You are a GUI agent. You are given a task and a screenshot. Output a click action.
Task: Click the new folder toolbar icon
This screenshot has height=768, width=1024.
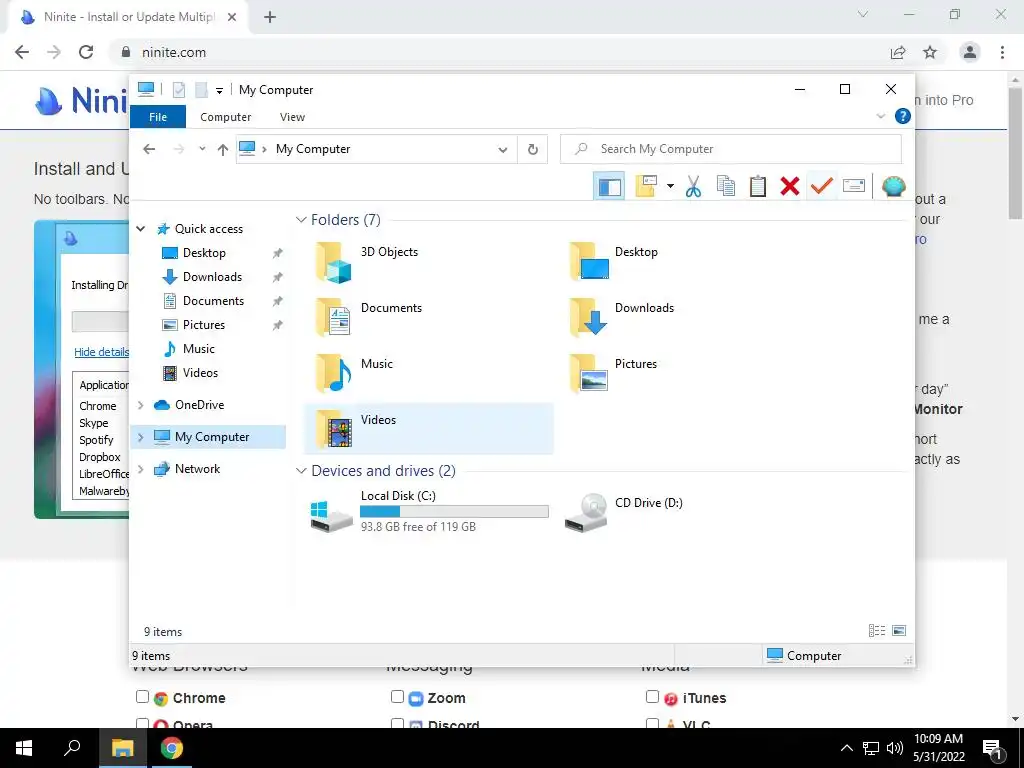(645, 187)
